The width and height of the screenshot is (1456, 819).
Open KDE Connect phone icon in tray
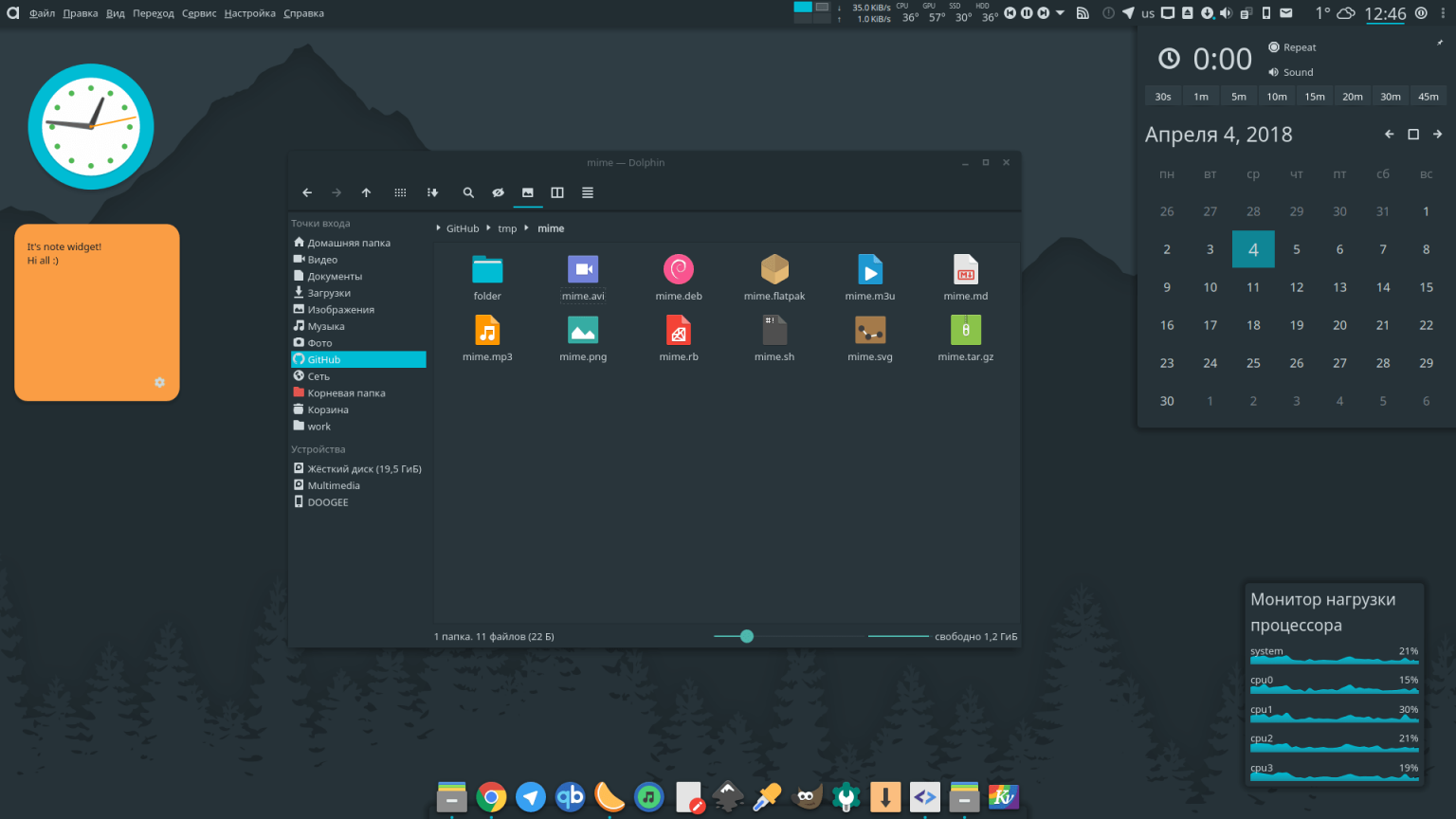1265,13
